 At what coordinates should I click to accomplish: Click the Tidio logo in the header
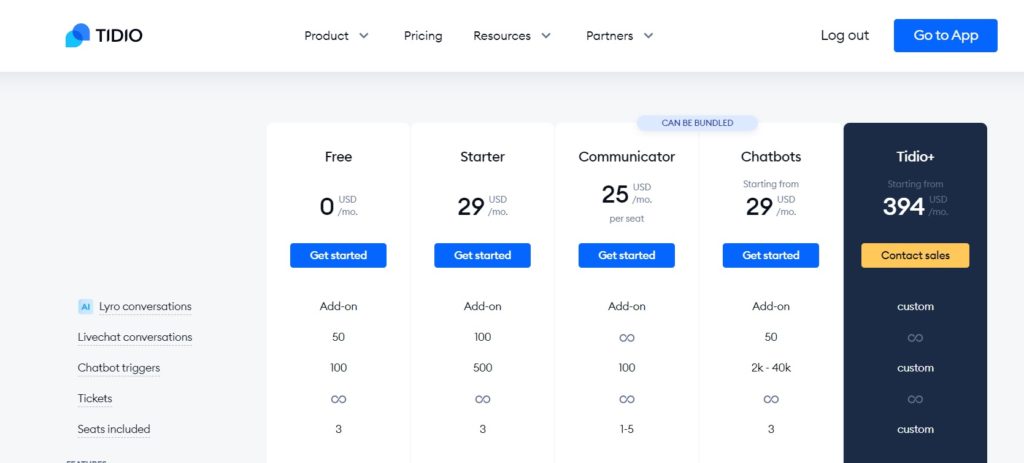click(x=104, y=35)
